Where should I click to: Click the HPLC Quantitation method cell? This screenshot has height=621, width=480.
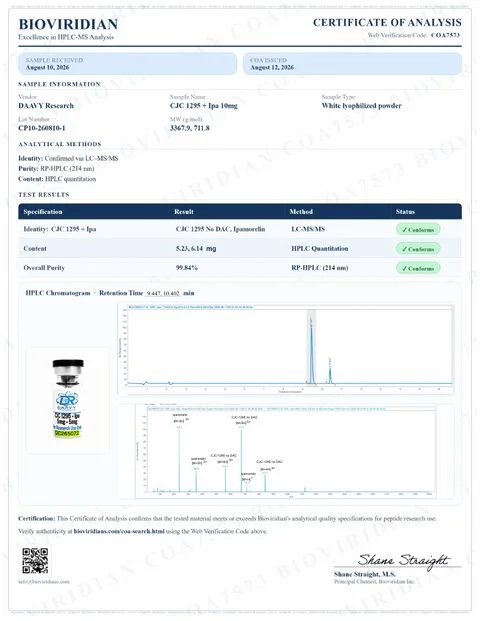point(320,248)
